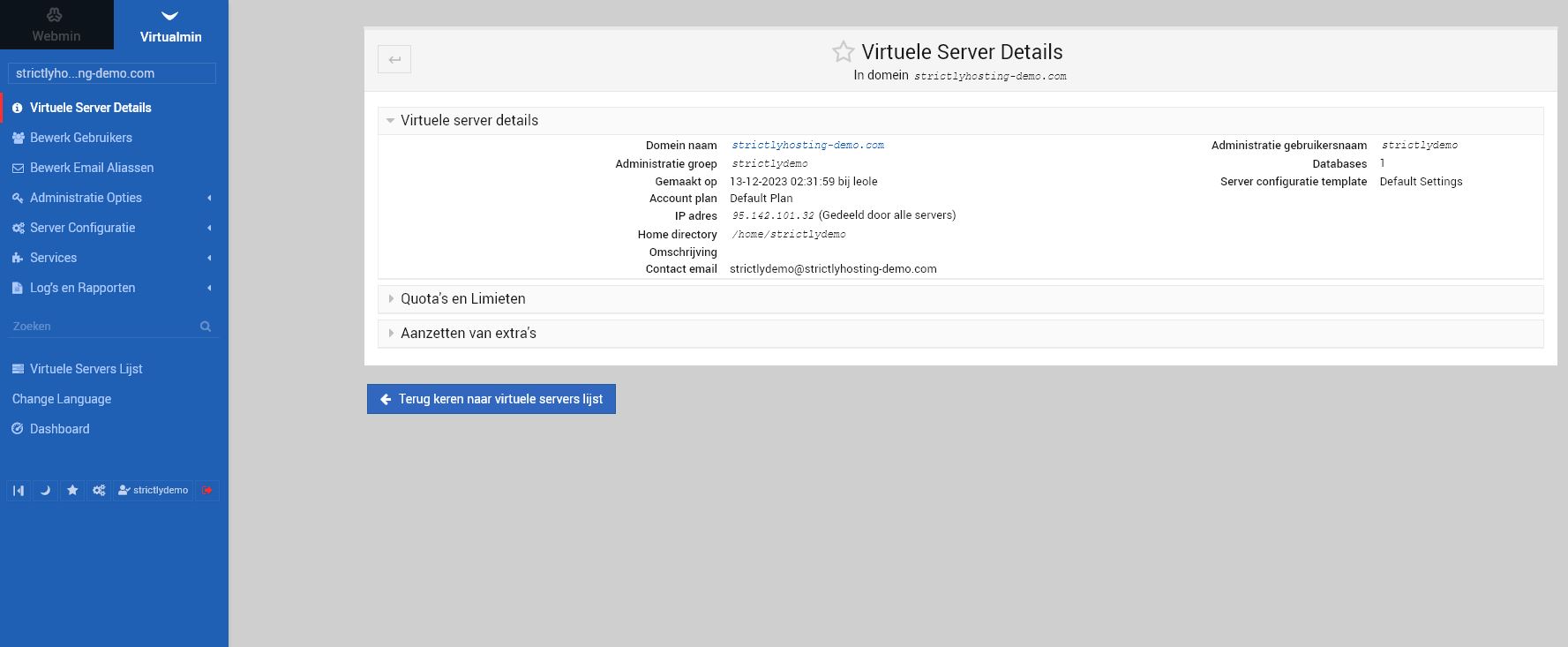
Task: Click the list icon beside Virtuele Servers Lijst
Action: tap(18, 369)
